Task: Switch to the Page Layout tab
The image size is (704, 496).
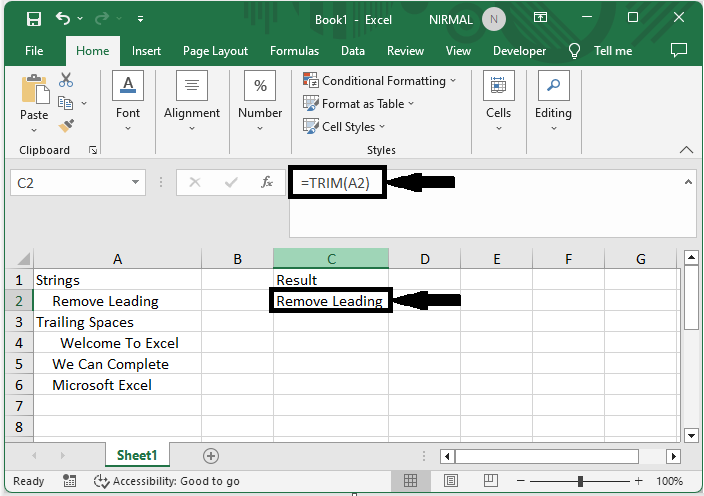Action: point(215,51)
